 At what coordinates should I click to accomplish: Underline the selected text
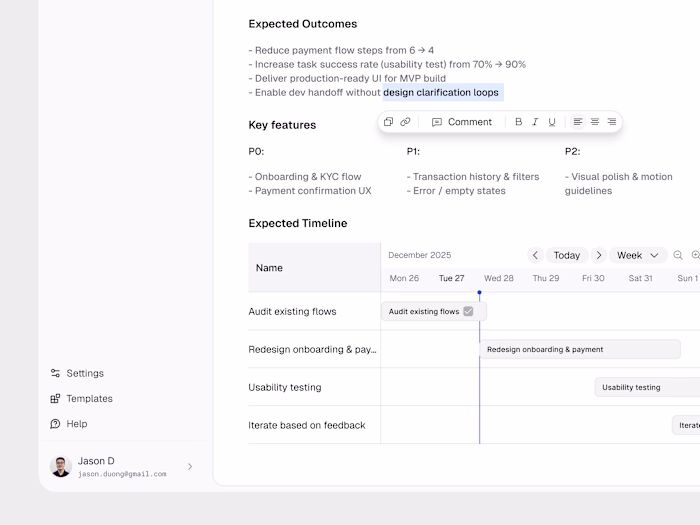552,122
